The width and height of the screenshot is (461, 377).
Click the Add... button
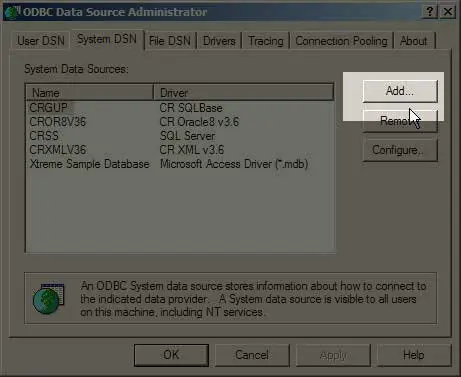tap(400, 91)
